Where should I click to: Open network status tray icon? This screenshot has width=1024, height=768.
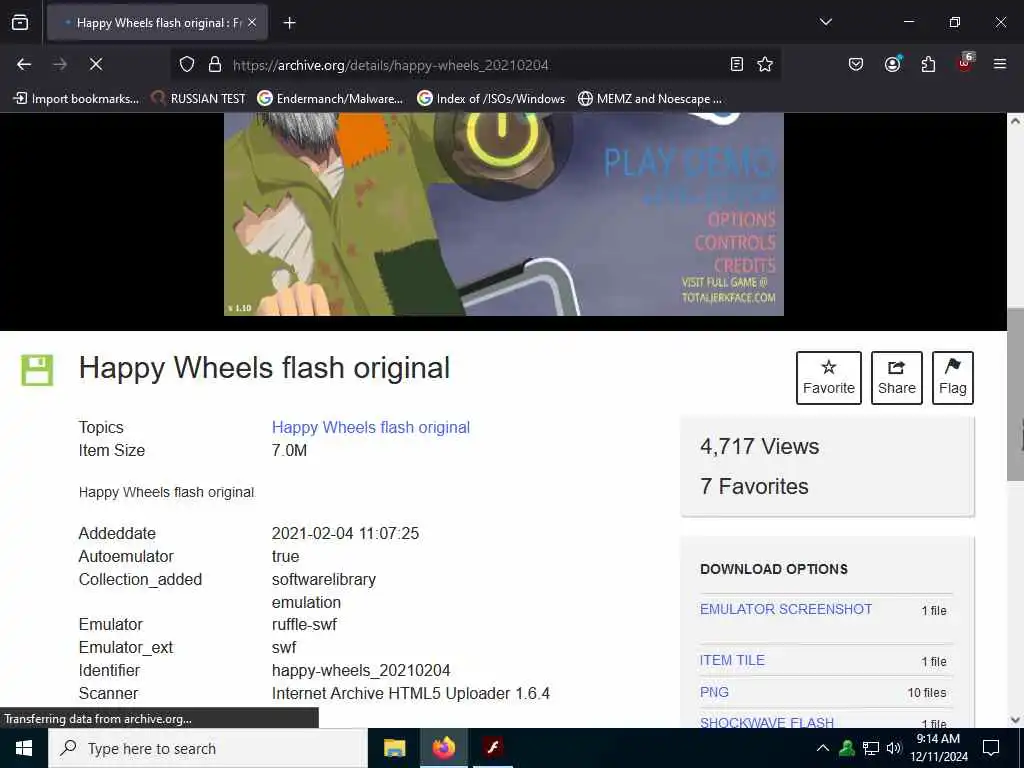[x=871, y=748]
